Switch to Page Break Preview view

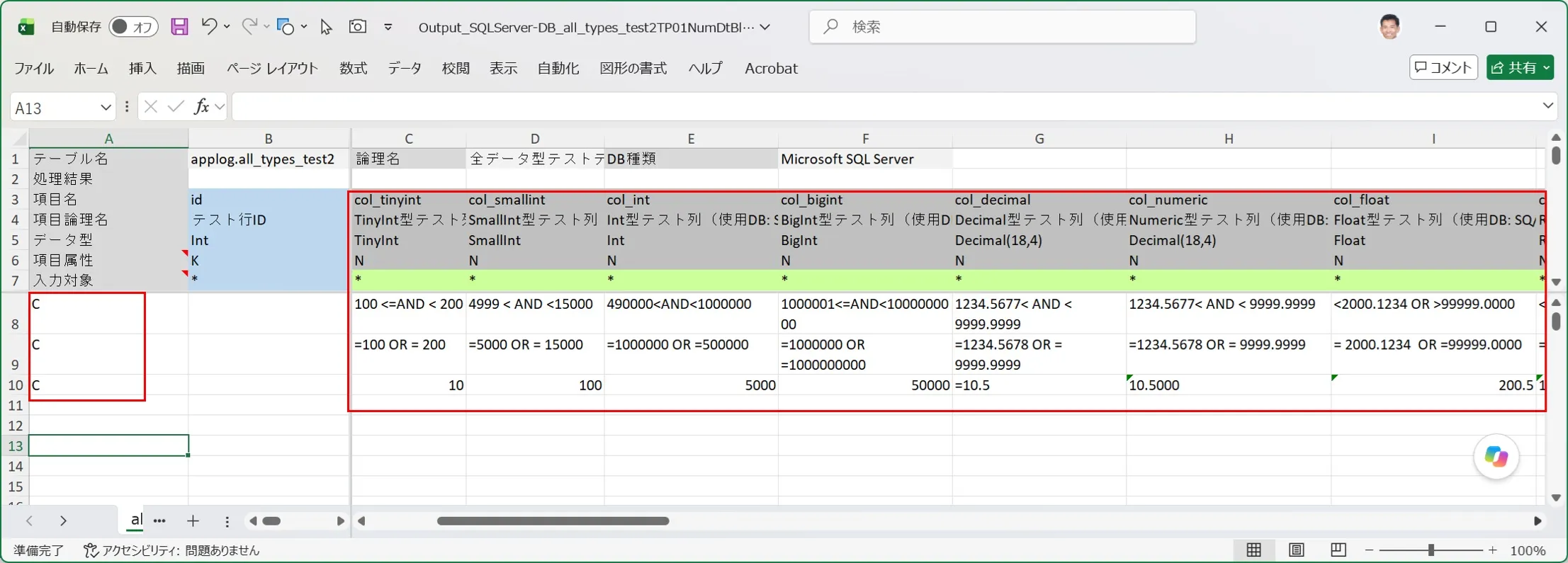pyautogui.click(x=1338, y=550)
